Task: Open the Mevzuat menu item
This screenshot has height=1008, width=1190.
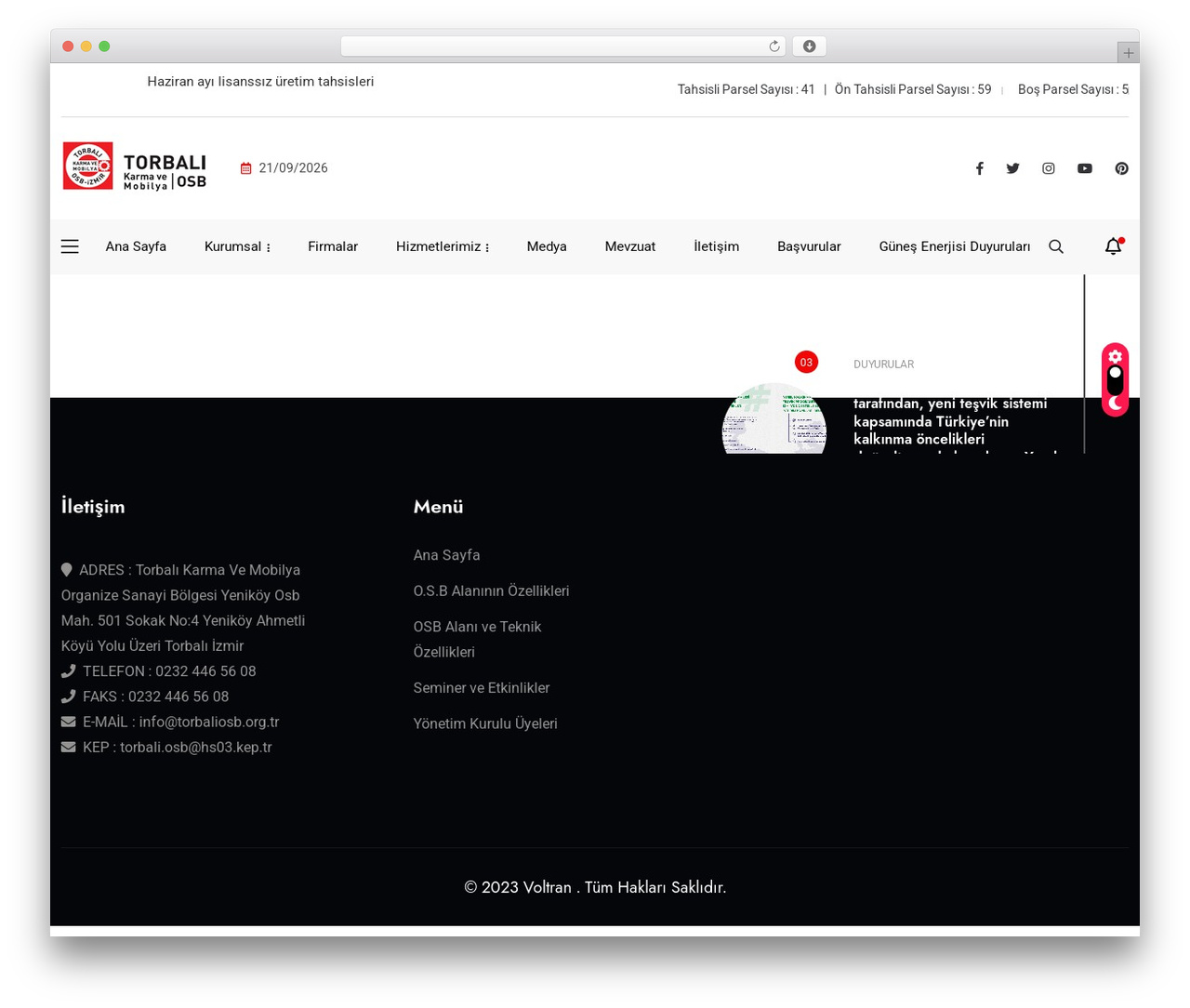Action: pos(630,246)
